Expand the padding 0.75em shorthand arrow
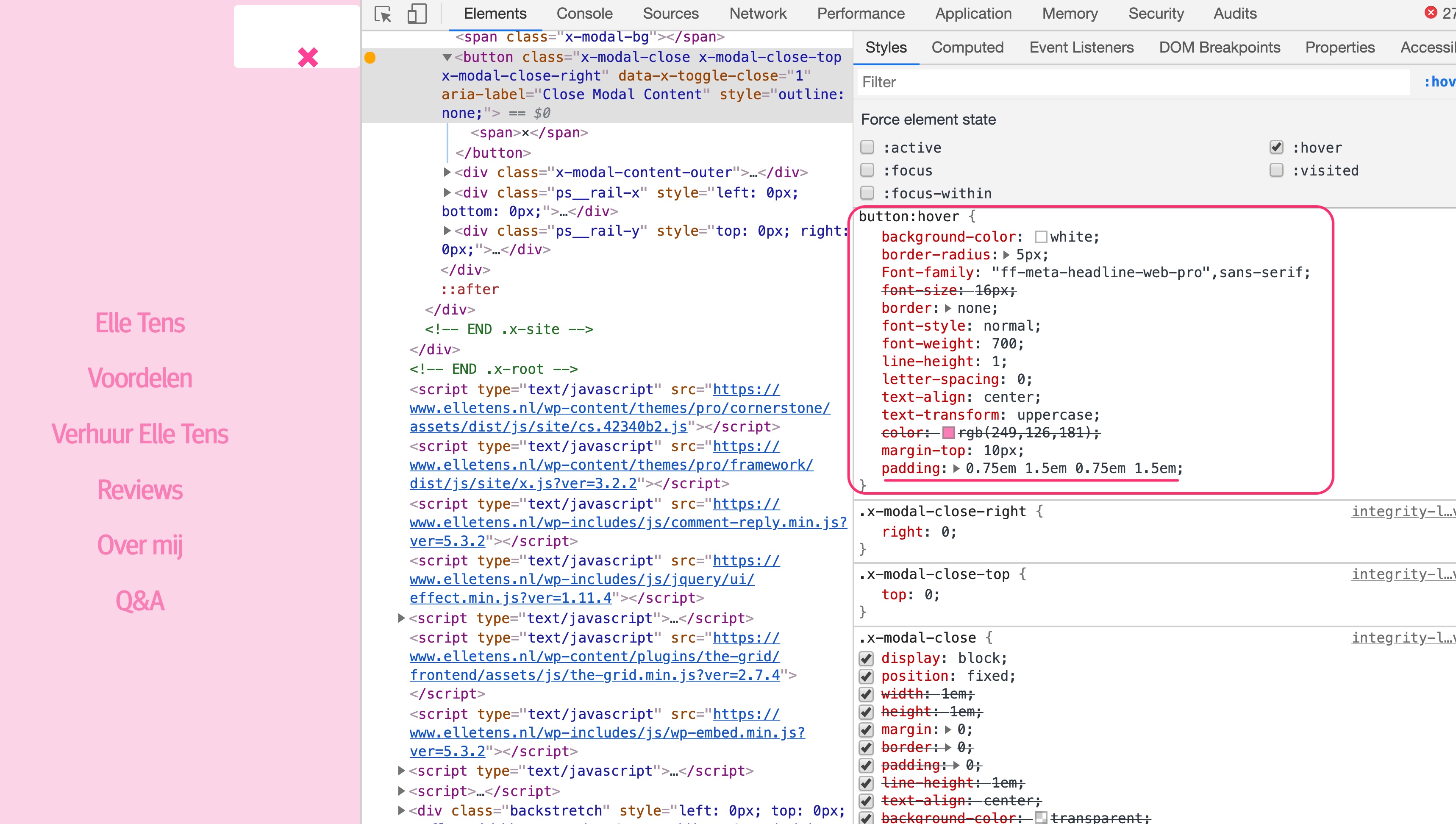 (956, 469)
